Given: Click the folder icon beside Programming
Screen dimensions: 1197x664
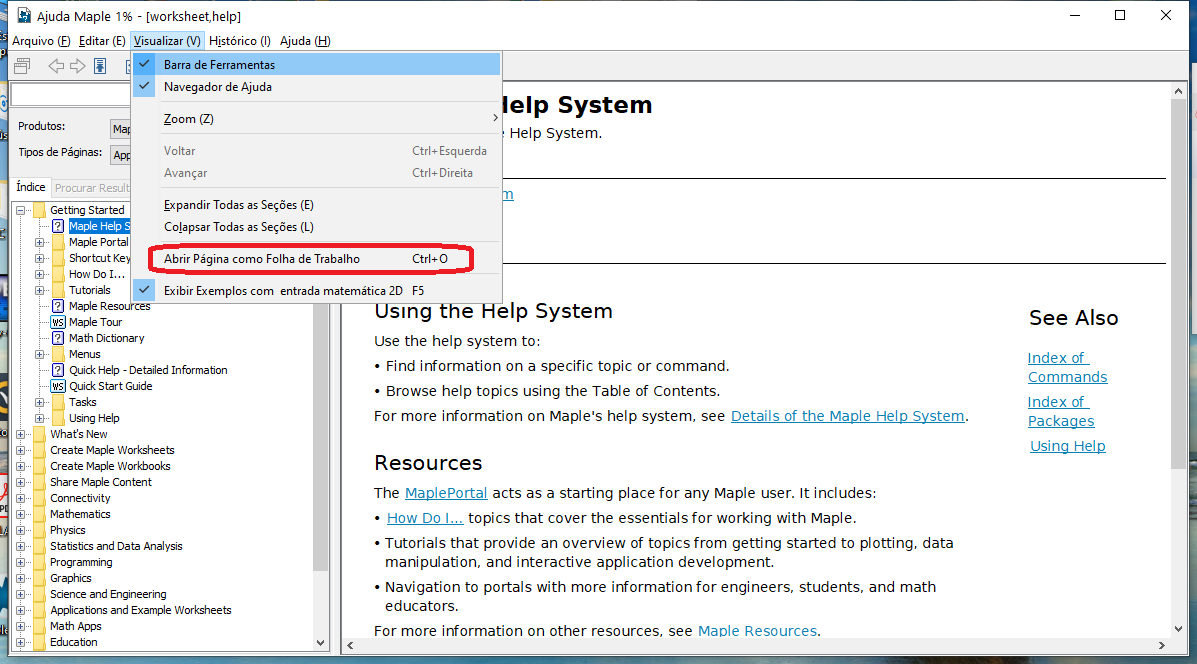Looking at the screenshot, I should coord(40,562).
